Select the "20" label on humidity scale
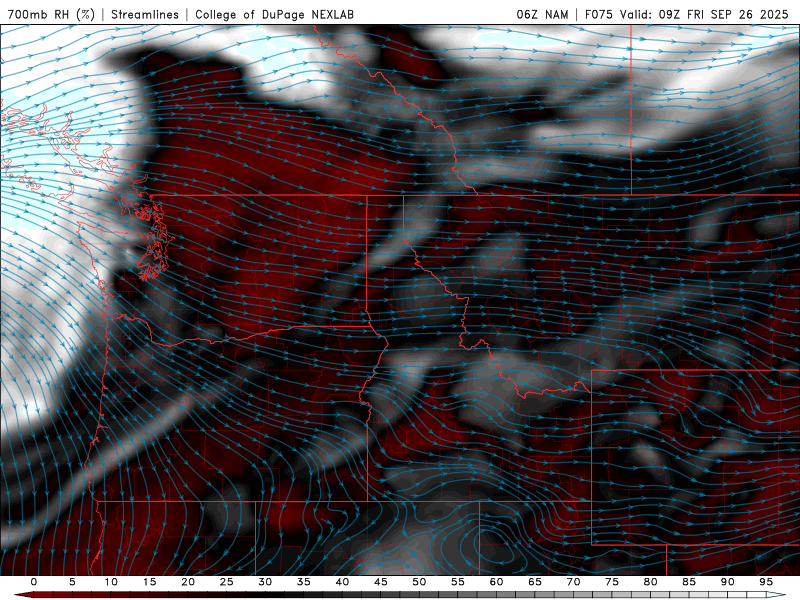The image size is (800, 600). coord(188,582)
